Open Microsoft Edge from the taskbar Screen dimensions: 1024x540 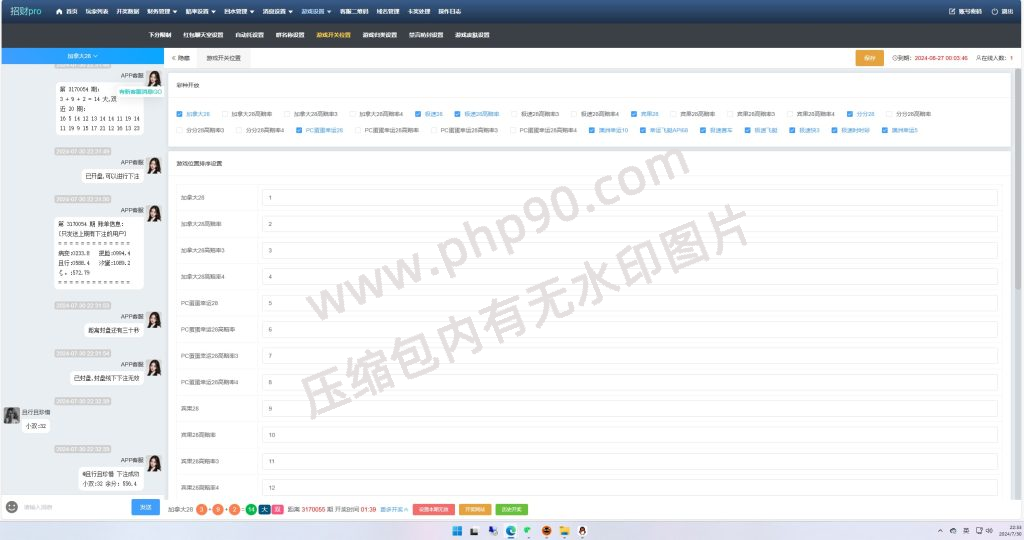click(510, 529)
